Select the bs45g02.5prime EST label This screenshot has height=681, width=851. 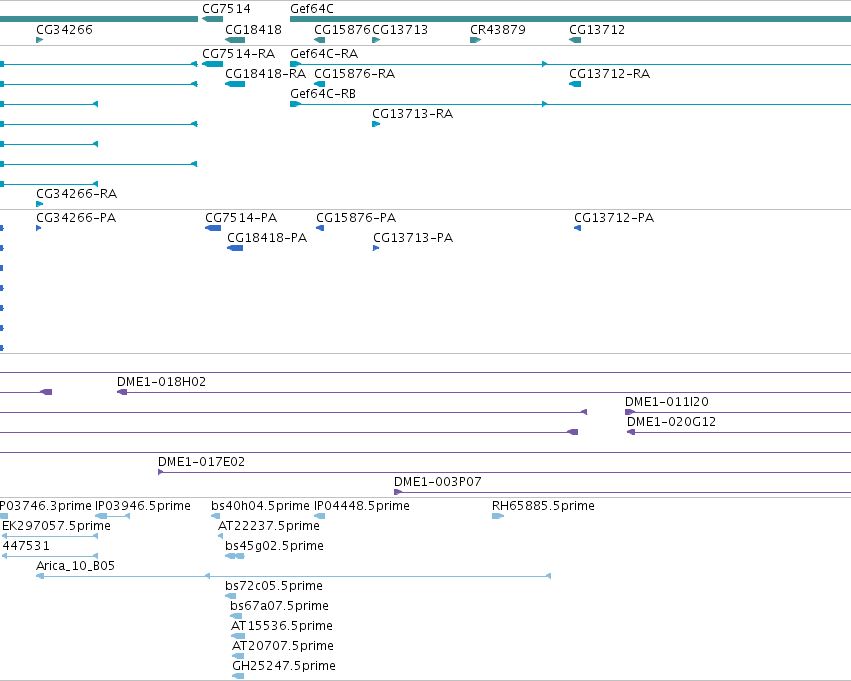point(275,546)
